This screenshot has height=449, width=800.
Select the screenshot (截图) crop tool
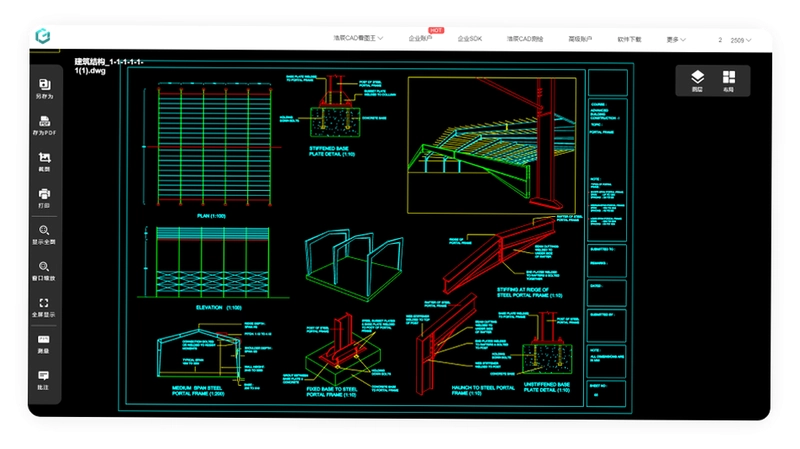click(44, 162)
